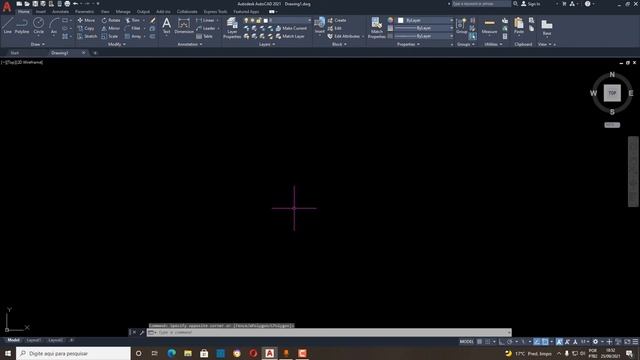Select the Polyline tool
Viewport: 640px width, 360px height.
click(22, 25)
